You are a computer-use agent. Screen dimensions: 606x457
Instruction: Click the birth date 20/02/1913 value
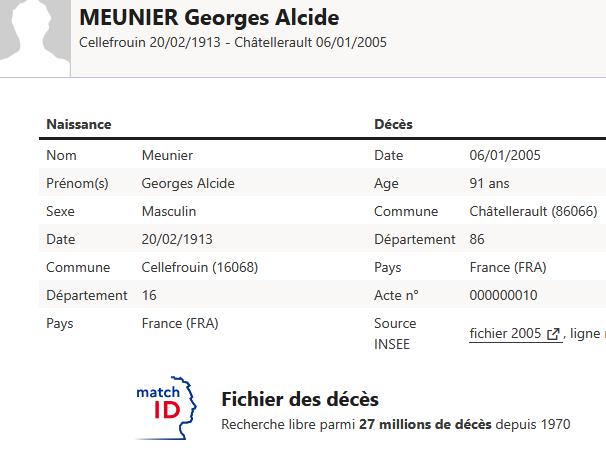coord(177,240)
